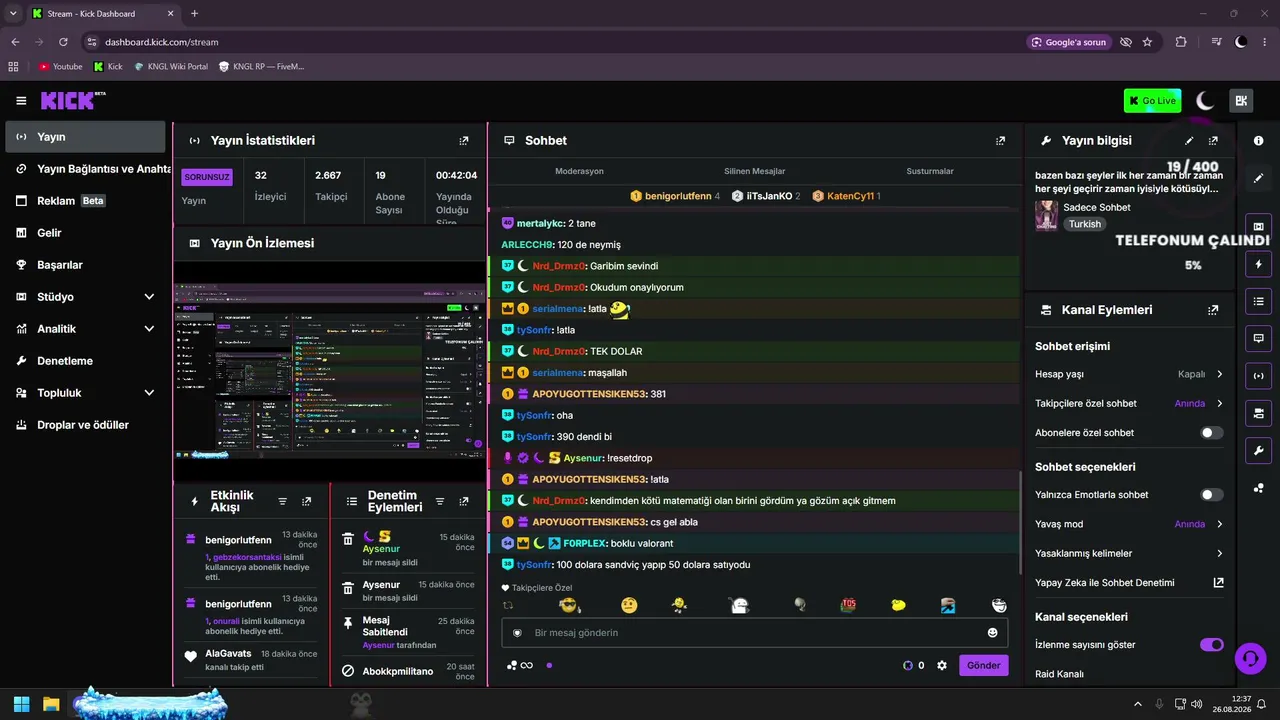Click the header icon right of the moon
Viewport: 1280px width, 720px height.
1241,100
